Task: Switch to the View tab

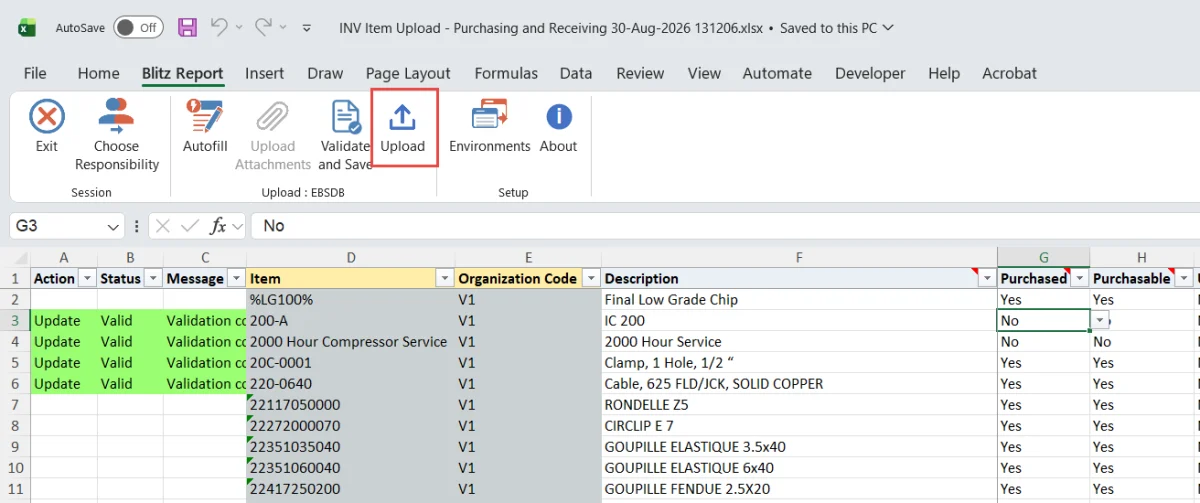Action: coord(704,73)
